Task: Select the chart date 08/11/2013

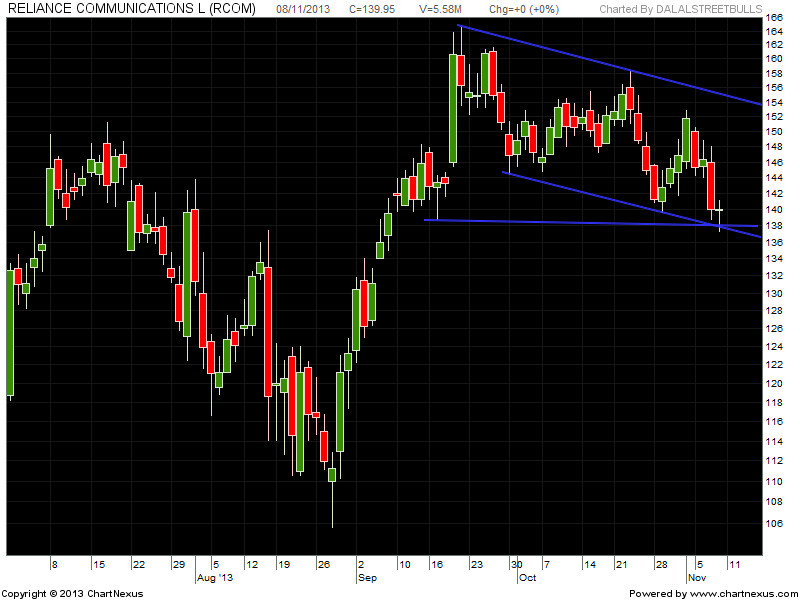Action: pos(303,9)
